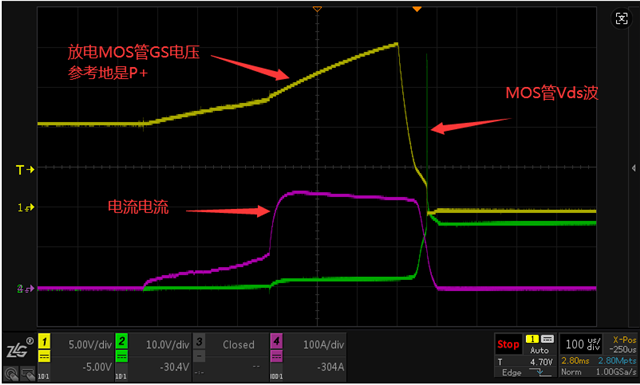Expand the right side panel arrow
This screenshot has width=640, height=385.
(633, 168)
